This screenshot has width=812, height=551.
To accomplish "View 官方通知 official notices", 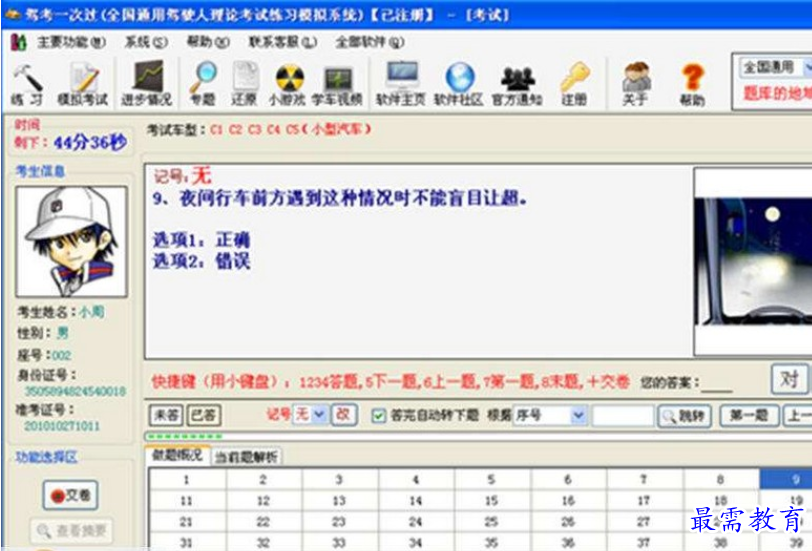I will click(x=517, y=85).
